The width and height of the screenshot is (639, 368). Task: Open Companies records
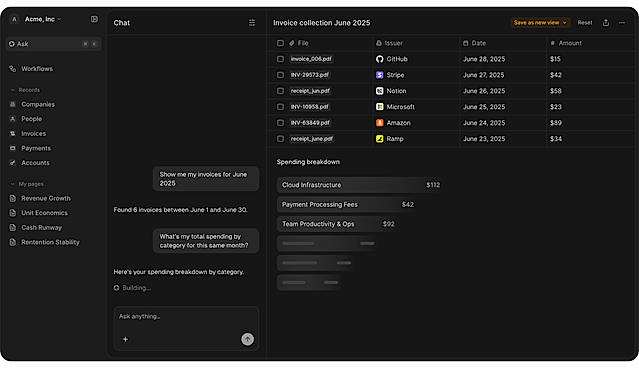pos(38,104)
